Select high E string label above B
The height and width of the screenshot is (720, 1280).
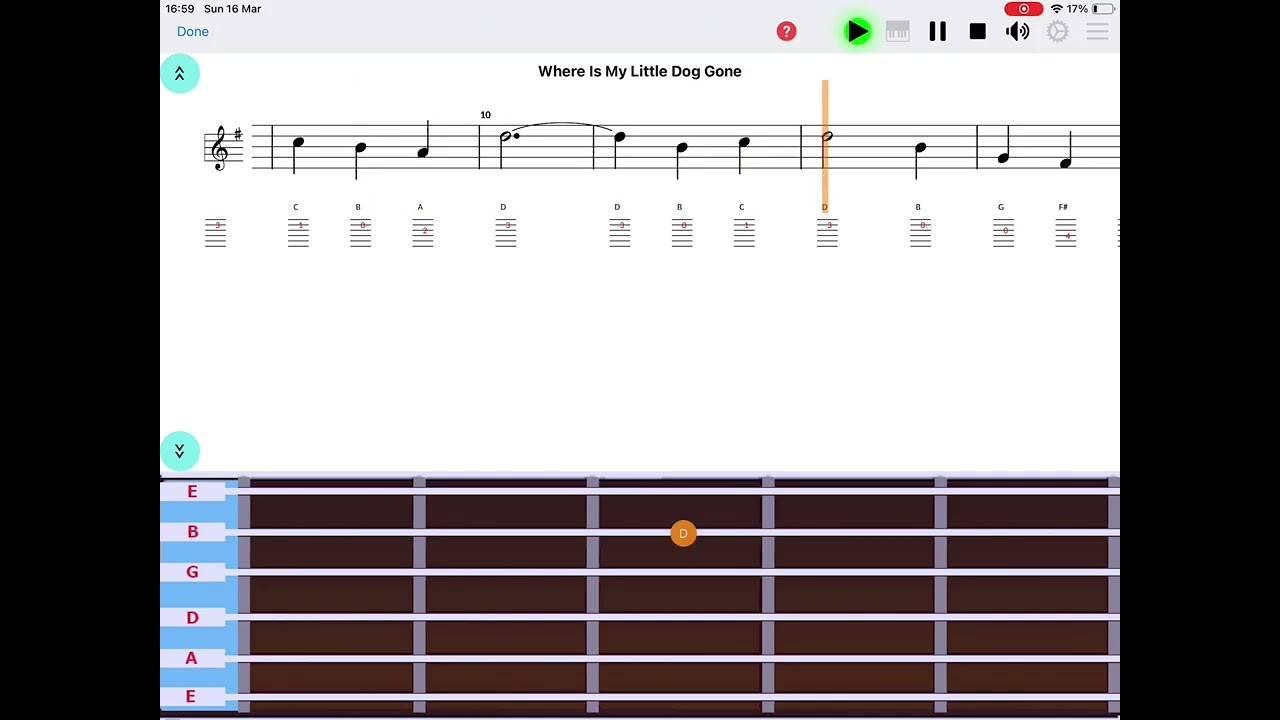point(192,492)
